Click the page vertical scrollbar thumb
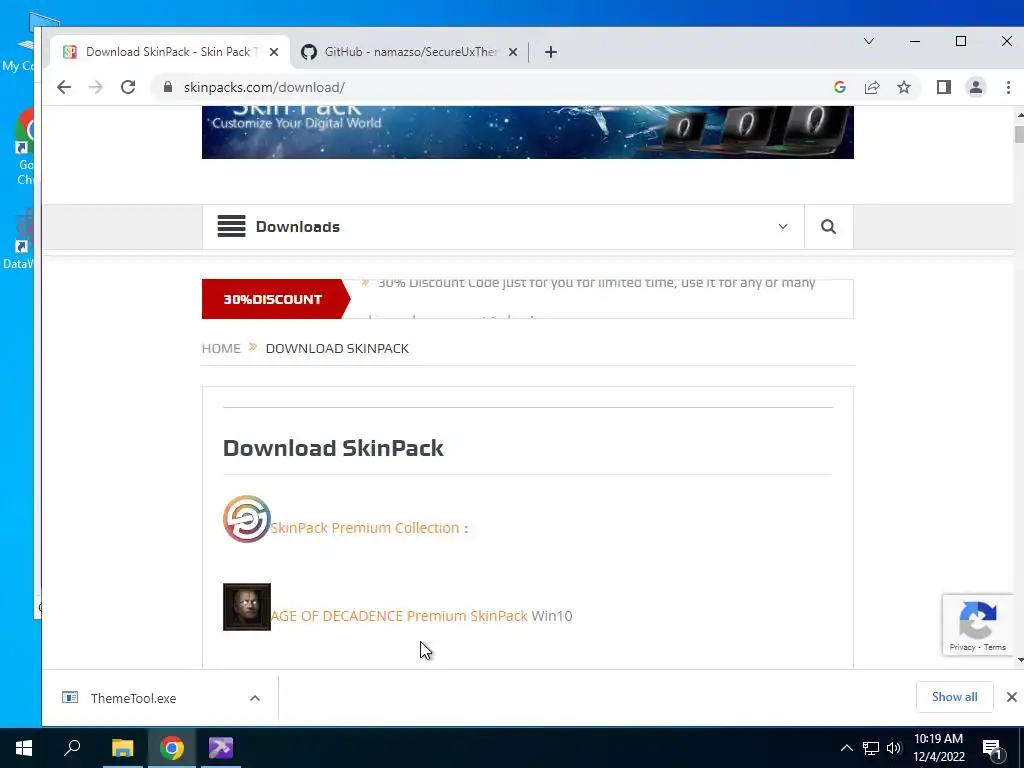 1019,135
